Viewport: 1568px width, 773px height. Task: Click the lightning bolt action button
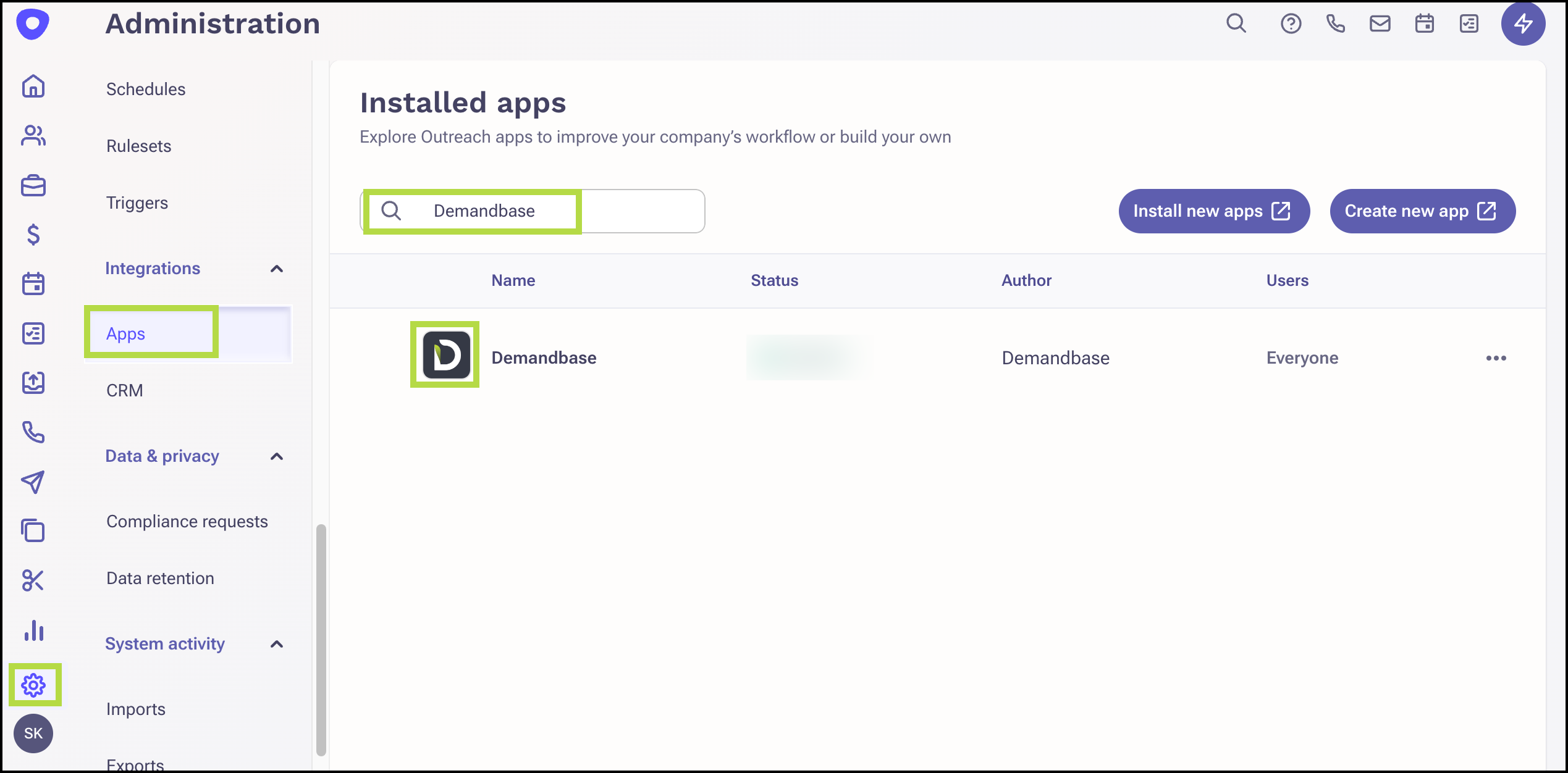1524,23
